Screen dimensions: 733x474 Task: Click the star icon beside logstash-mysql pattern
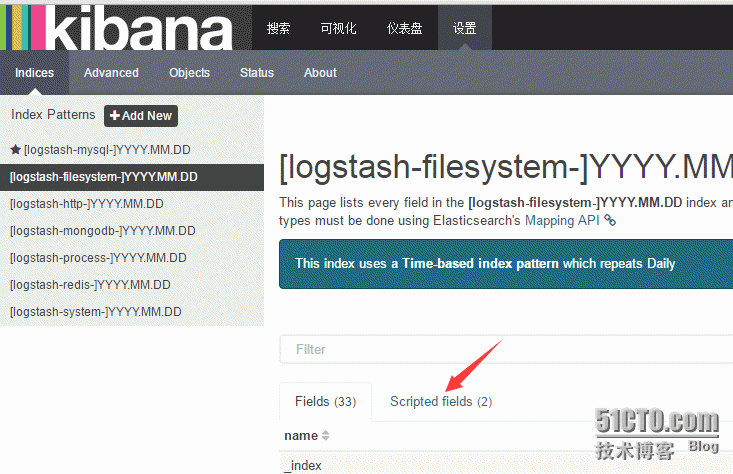click(15, 150)
